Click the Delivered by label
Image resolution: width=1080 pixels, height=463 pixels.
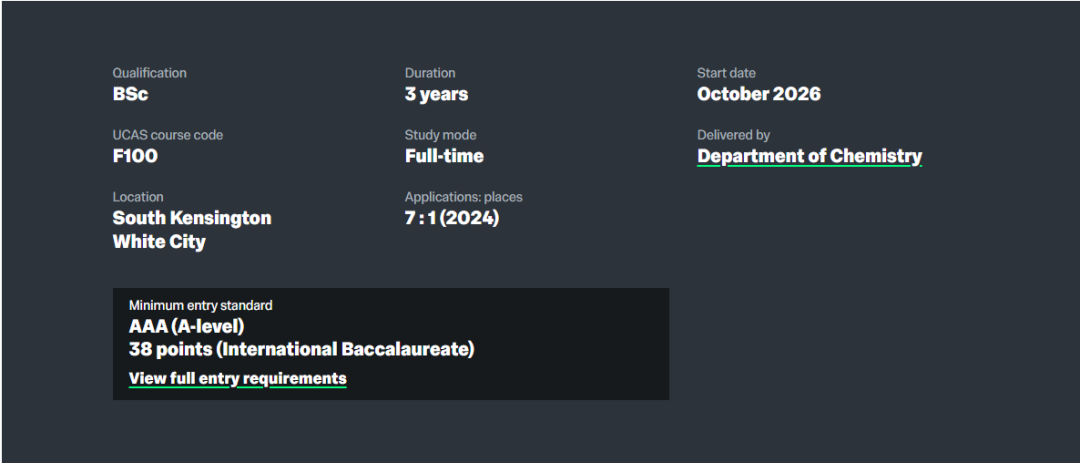[733, 135]
